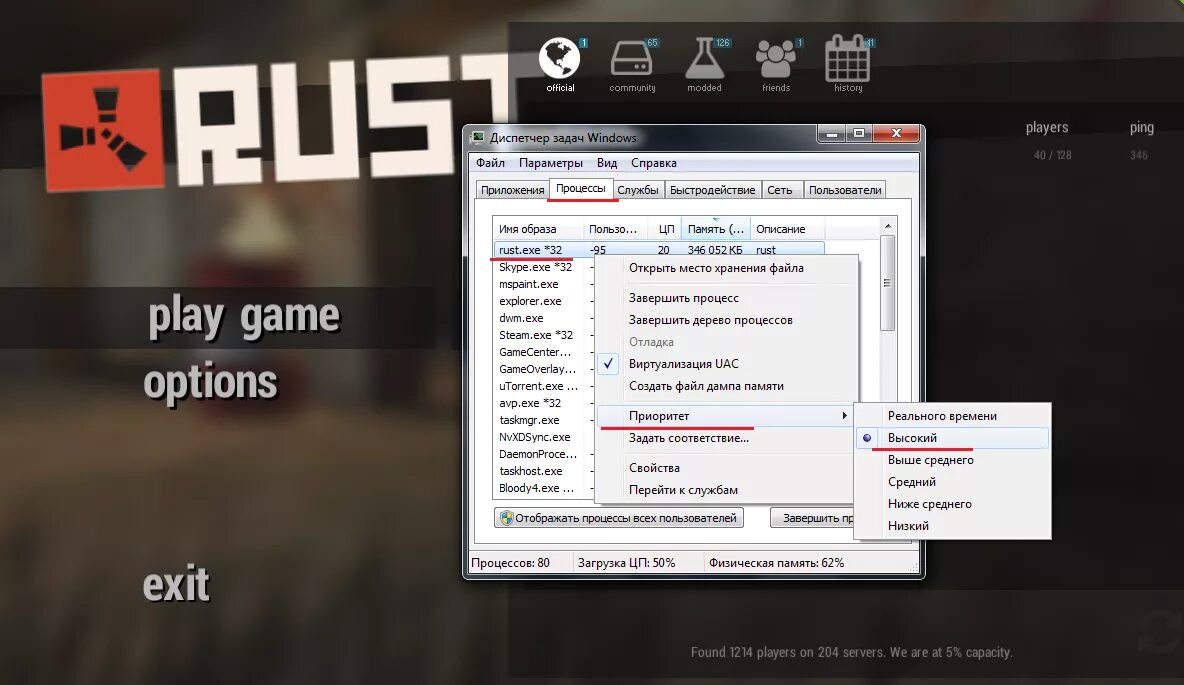Set priority to Низкий

(x=908, y=526)
